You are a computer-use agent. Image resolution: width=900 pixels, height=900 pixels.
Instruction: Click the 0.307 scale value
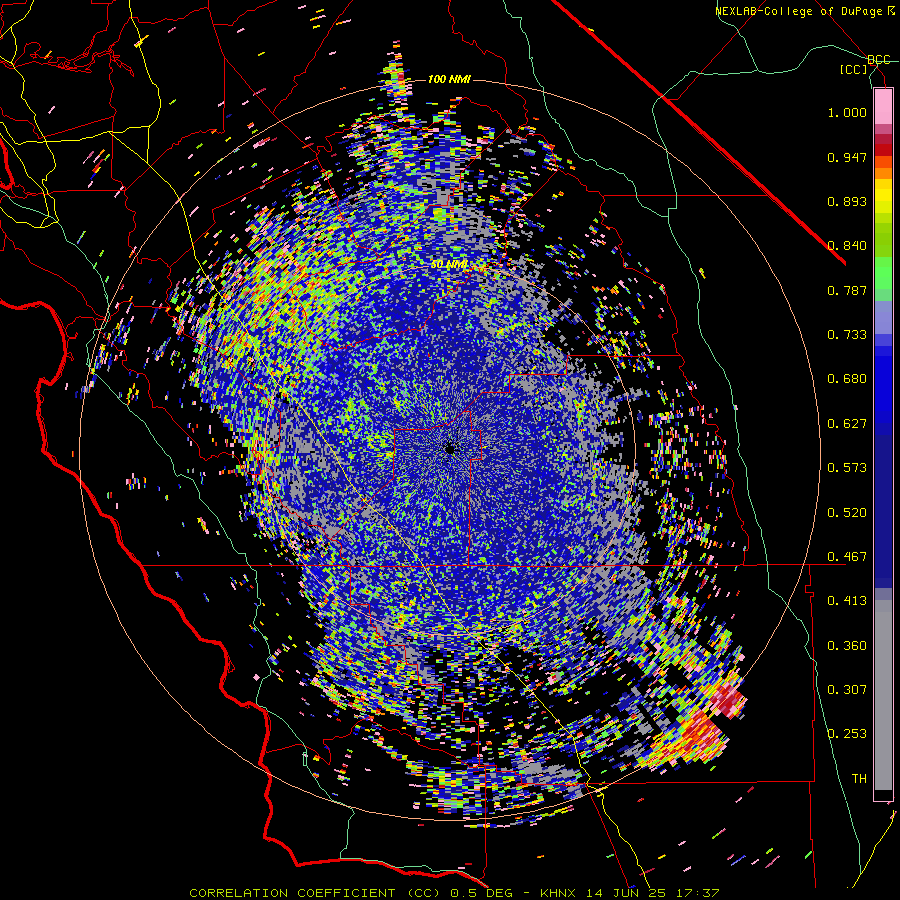pyautogui.click(x=847, y=690)
